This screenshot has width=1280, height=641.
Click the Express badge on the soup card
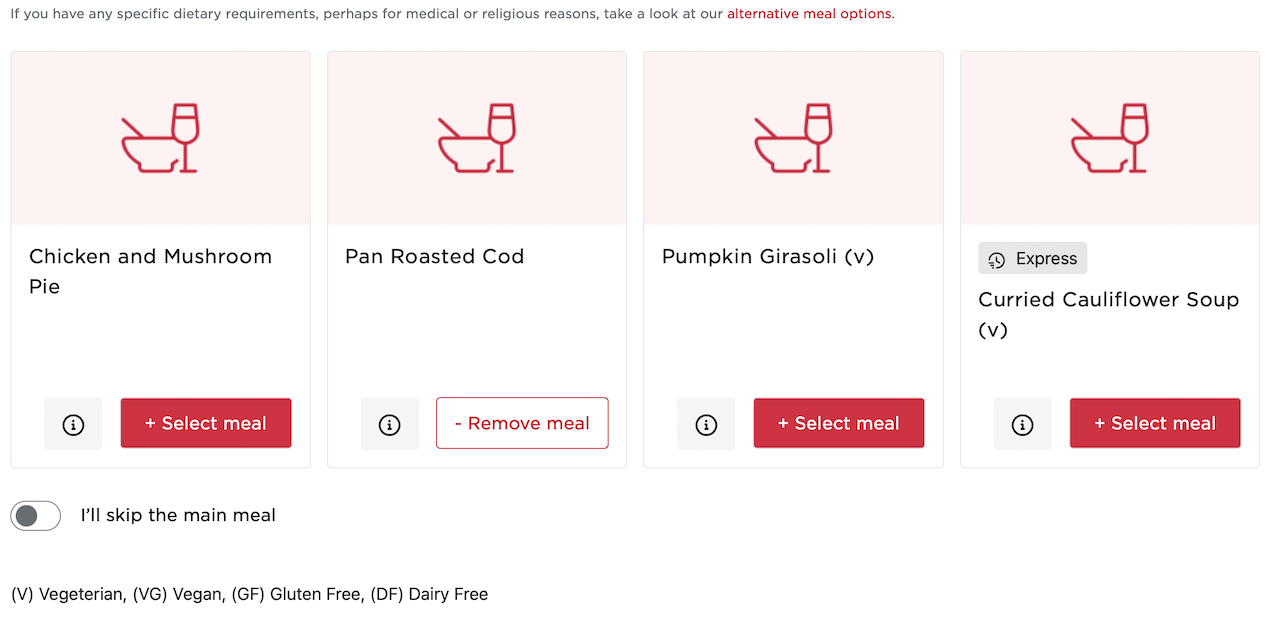(1033, 258)
